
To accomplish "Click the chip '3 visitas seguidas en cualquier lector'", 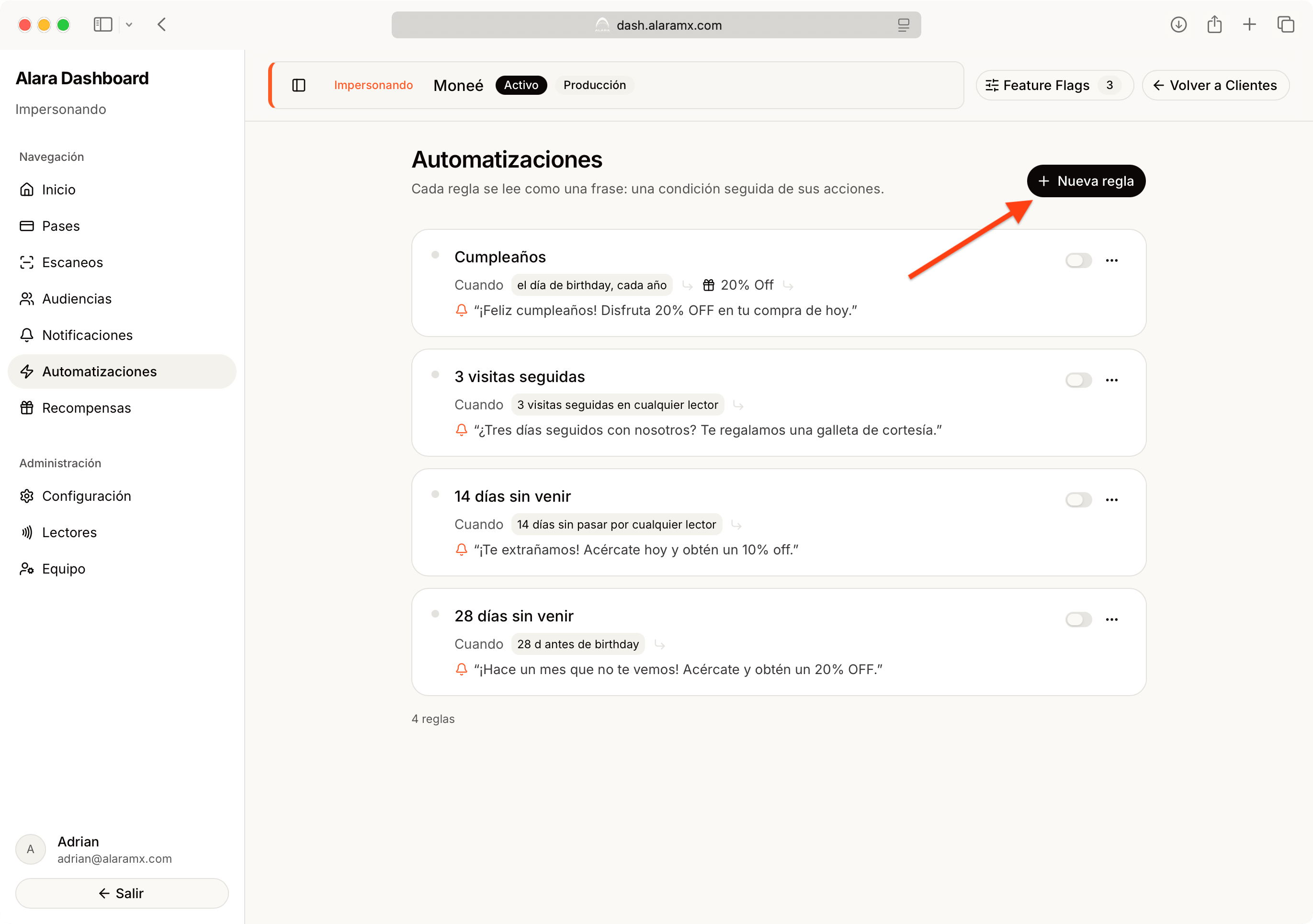I will tap(618, 405).
